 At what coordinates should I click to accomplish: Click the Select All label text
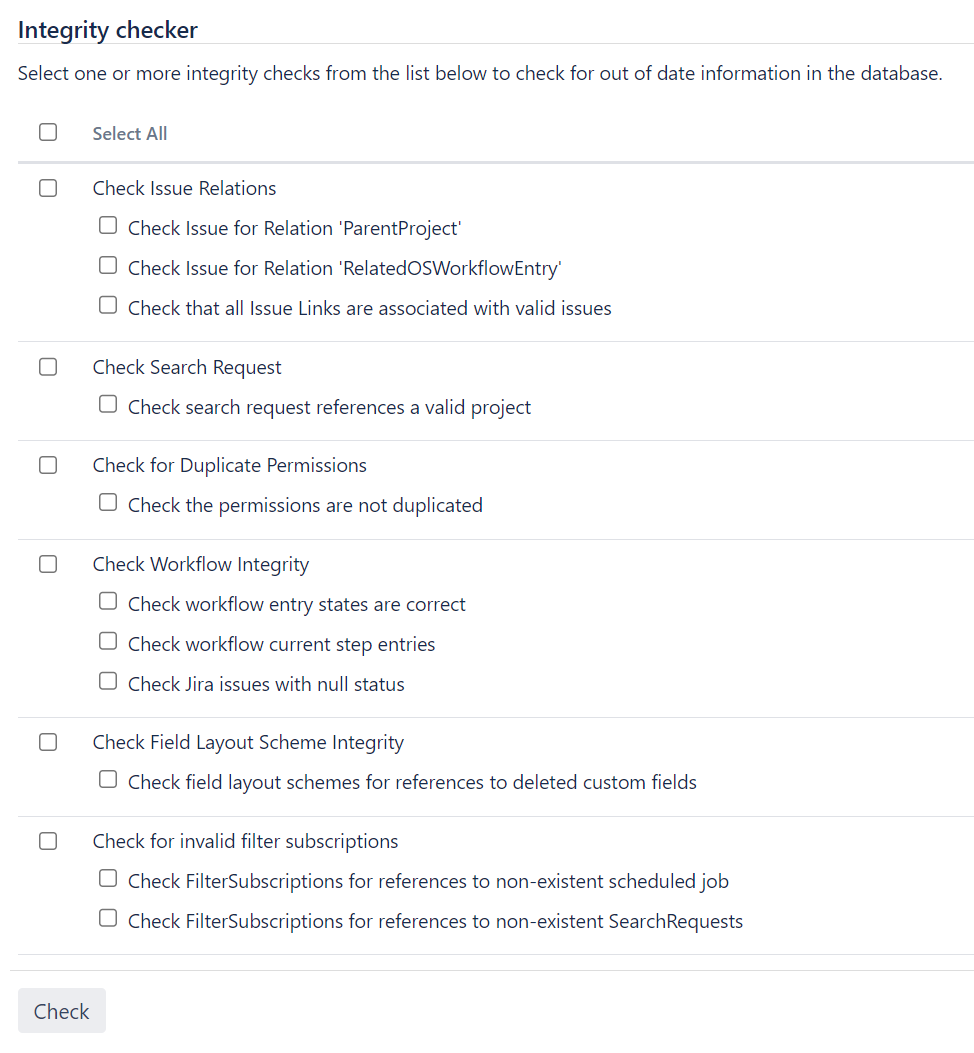click(x=130, y=134)
